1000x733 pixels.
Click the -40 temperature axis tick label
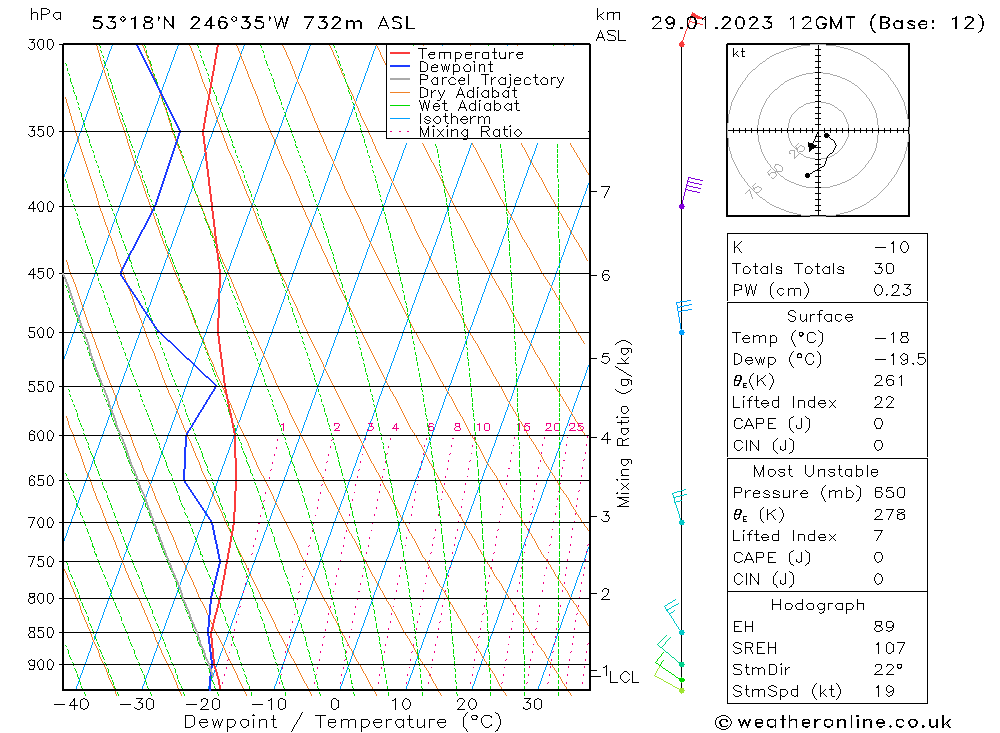click(x=71, y=704)
